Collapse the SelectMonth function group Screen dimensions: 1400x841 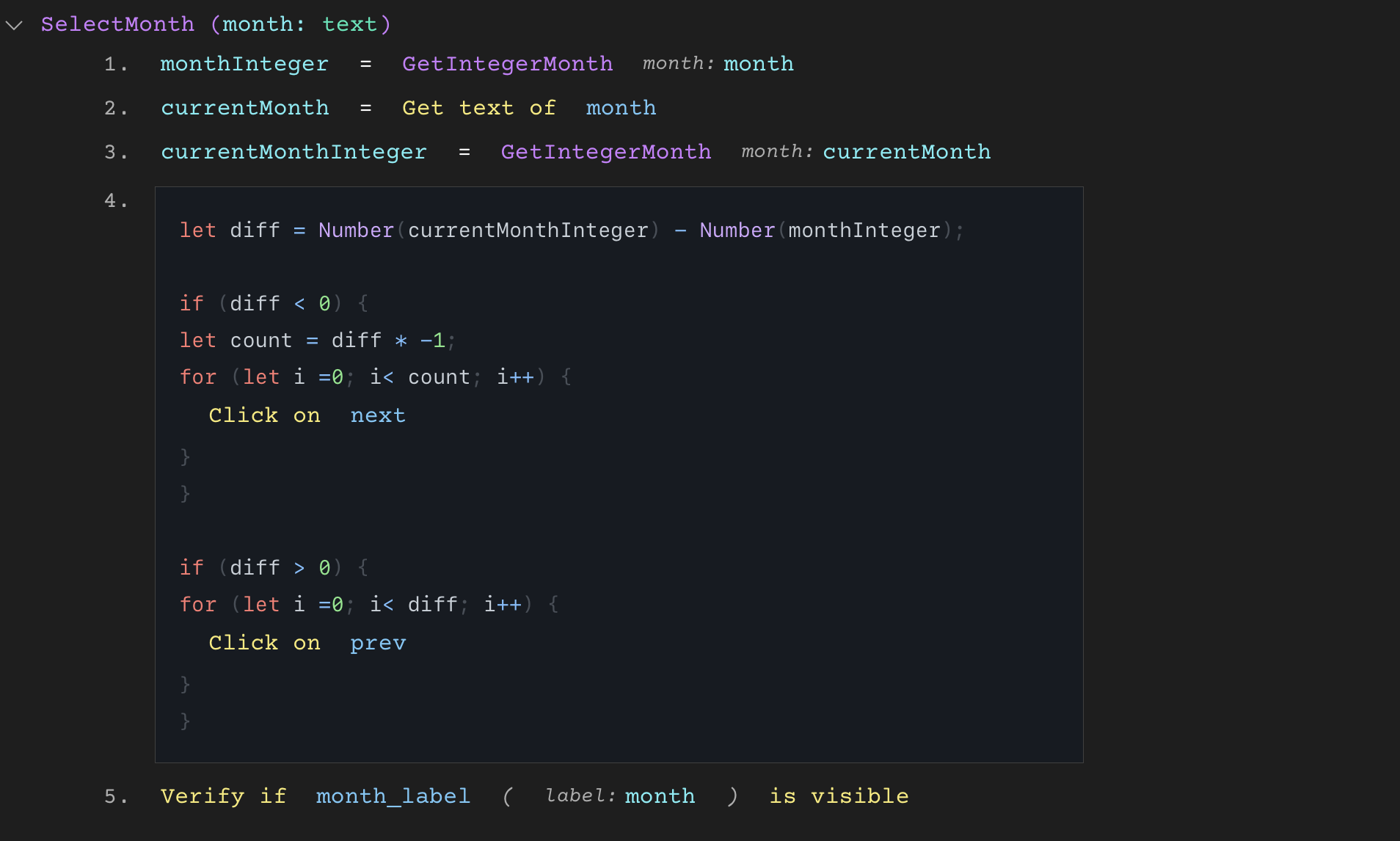click(x=14, y=24)
